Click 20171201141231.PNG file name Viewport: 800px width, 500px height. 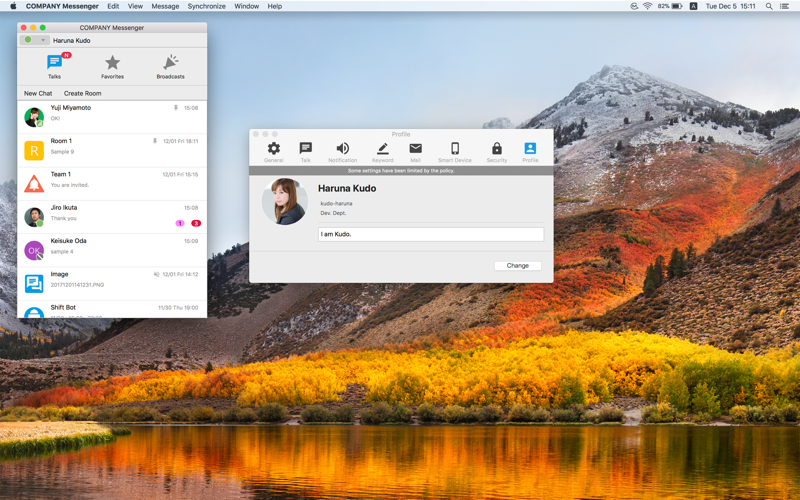[x=77, y=285]
